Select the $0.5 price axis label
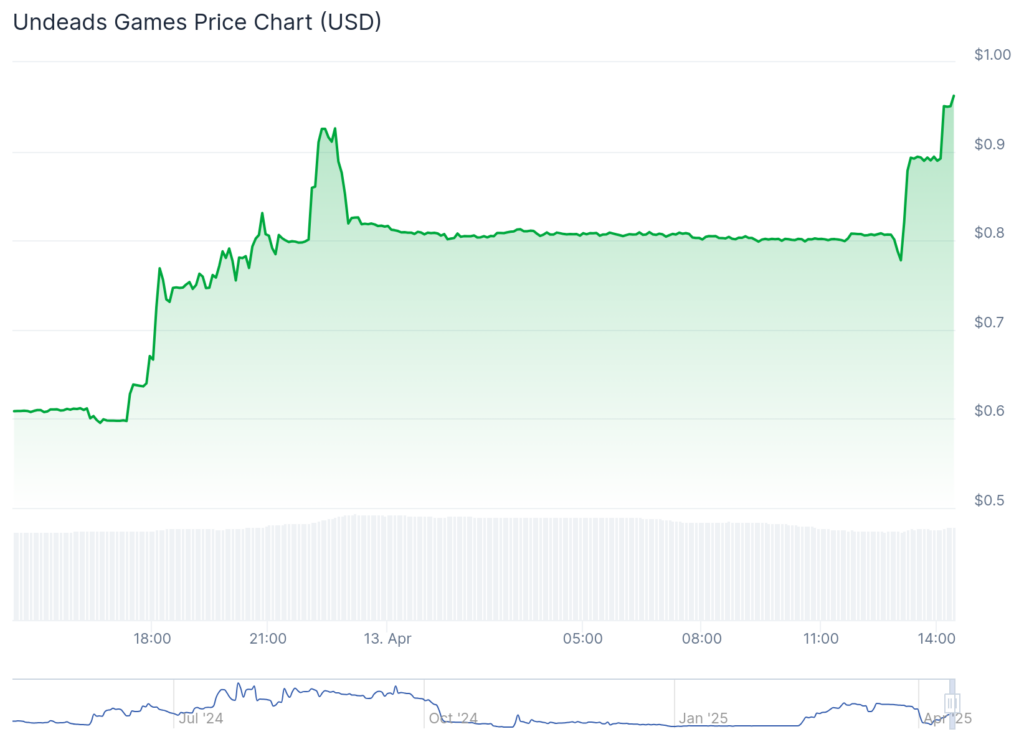 988,500
